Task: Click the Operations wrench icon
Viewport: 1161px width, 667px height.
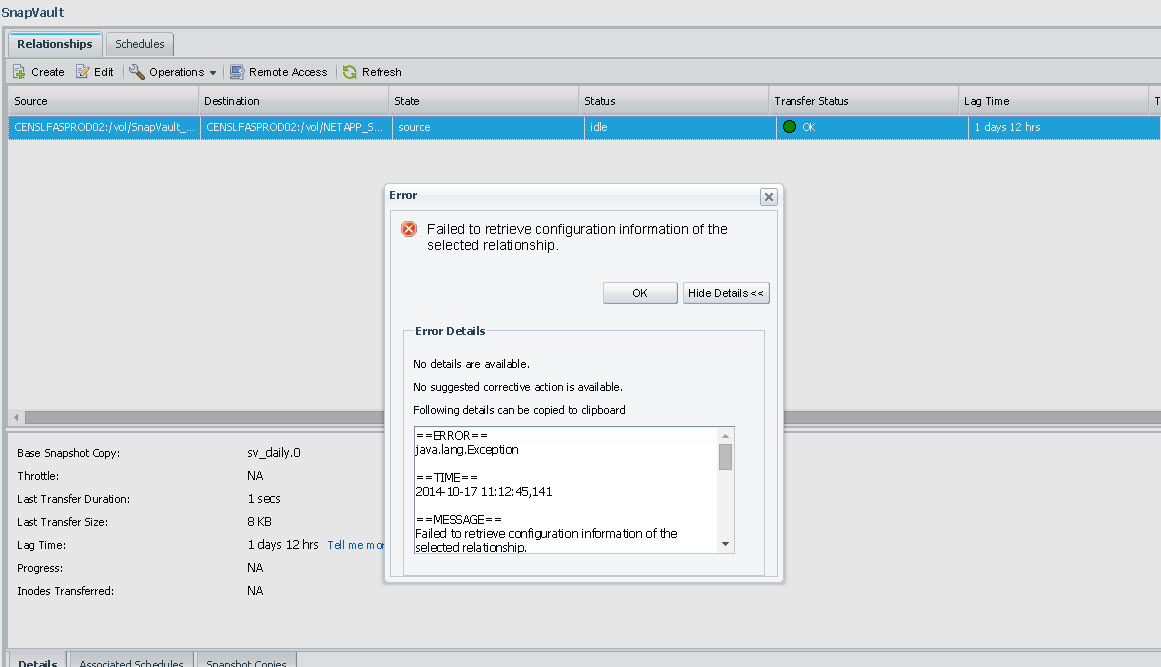Action: (137, 72)
